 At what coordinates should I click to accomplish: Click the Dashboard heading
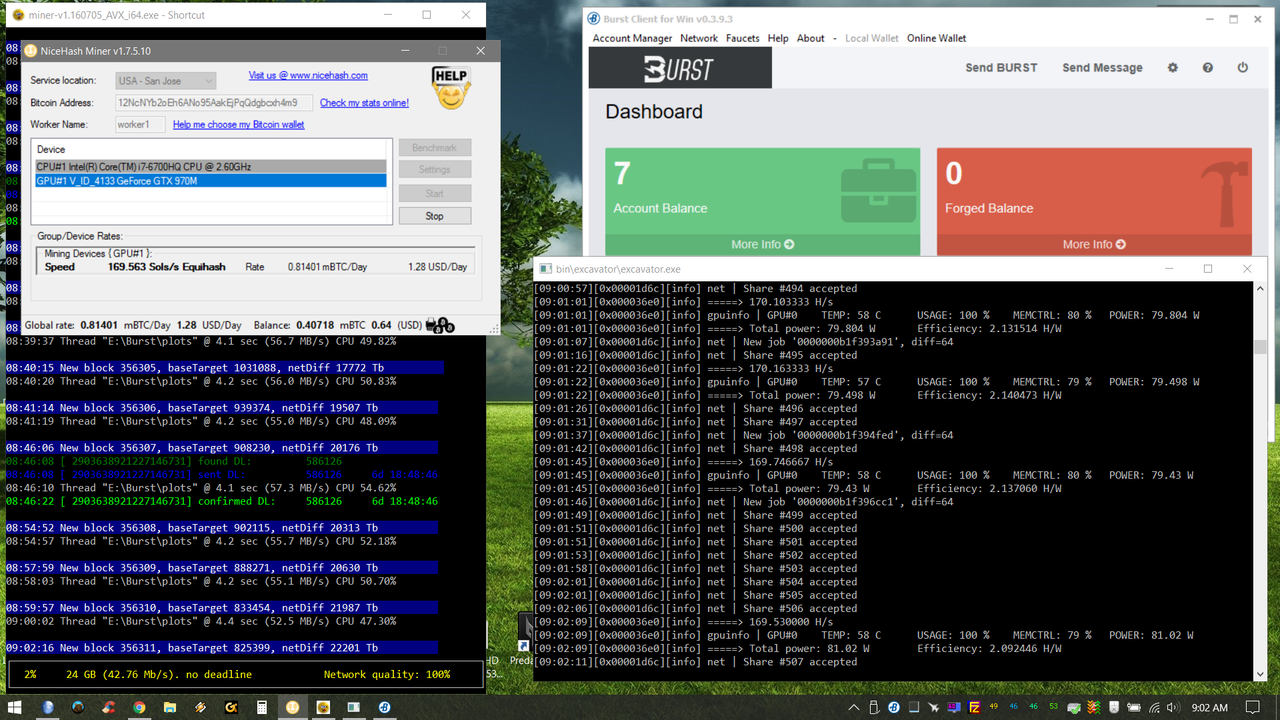point(654,112)
